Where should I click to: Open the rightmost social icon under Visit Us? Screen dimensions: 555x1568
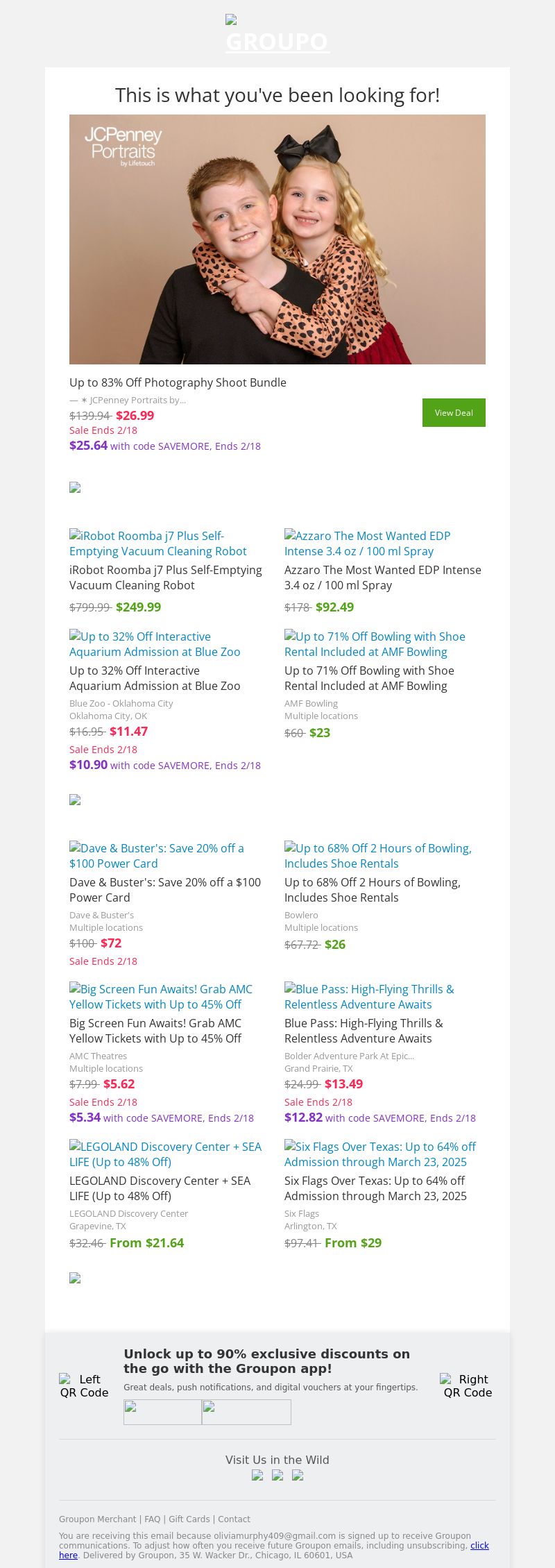tap(298, 1476)
